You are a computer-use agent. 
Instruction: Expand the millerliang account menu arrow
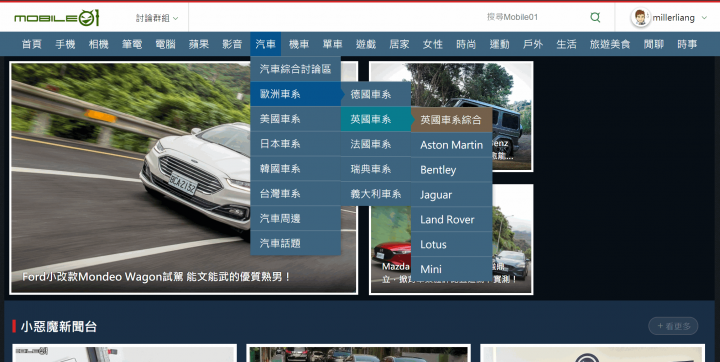point(704,18)
